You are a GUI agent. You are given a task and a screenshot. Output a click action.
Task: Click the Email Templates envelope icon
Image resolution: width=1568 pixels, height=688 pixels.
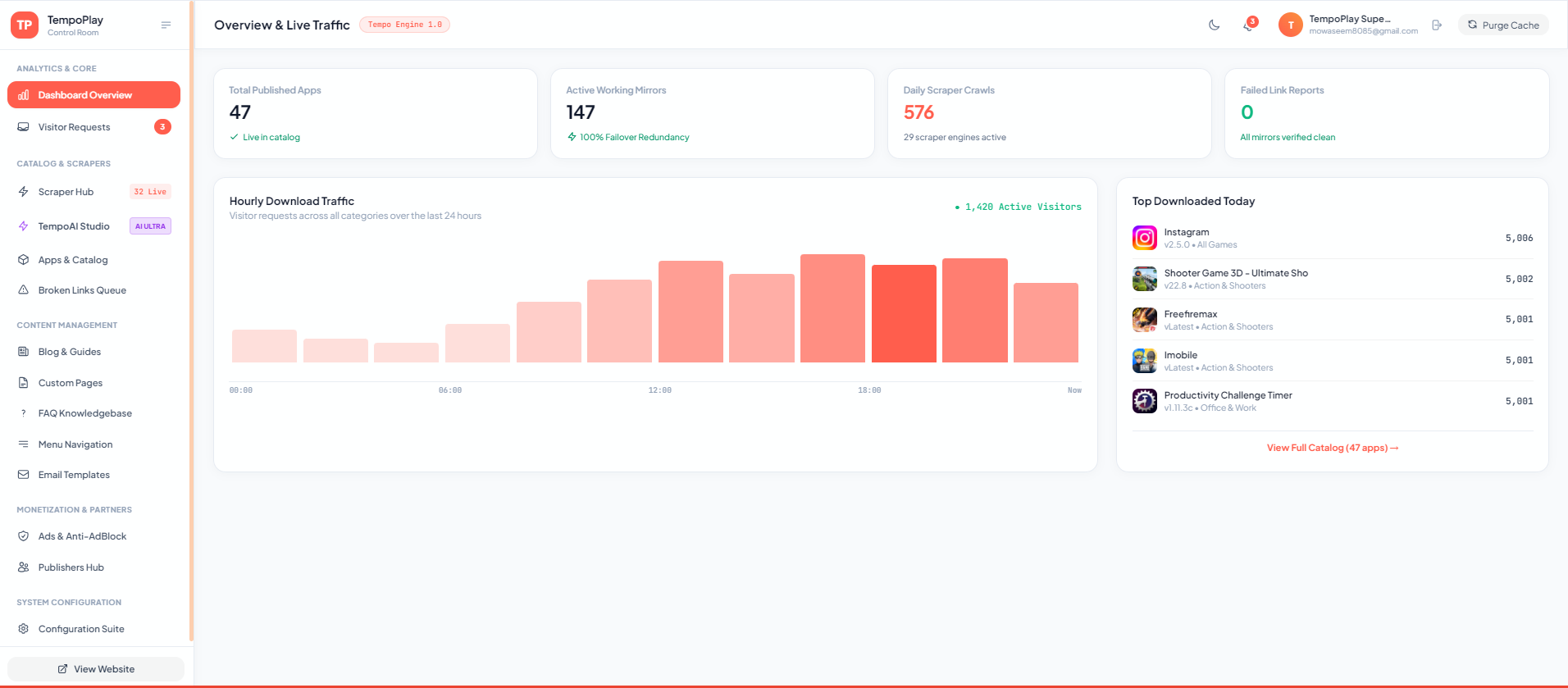(24, 475)
